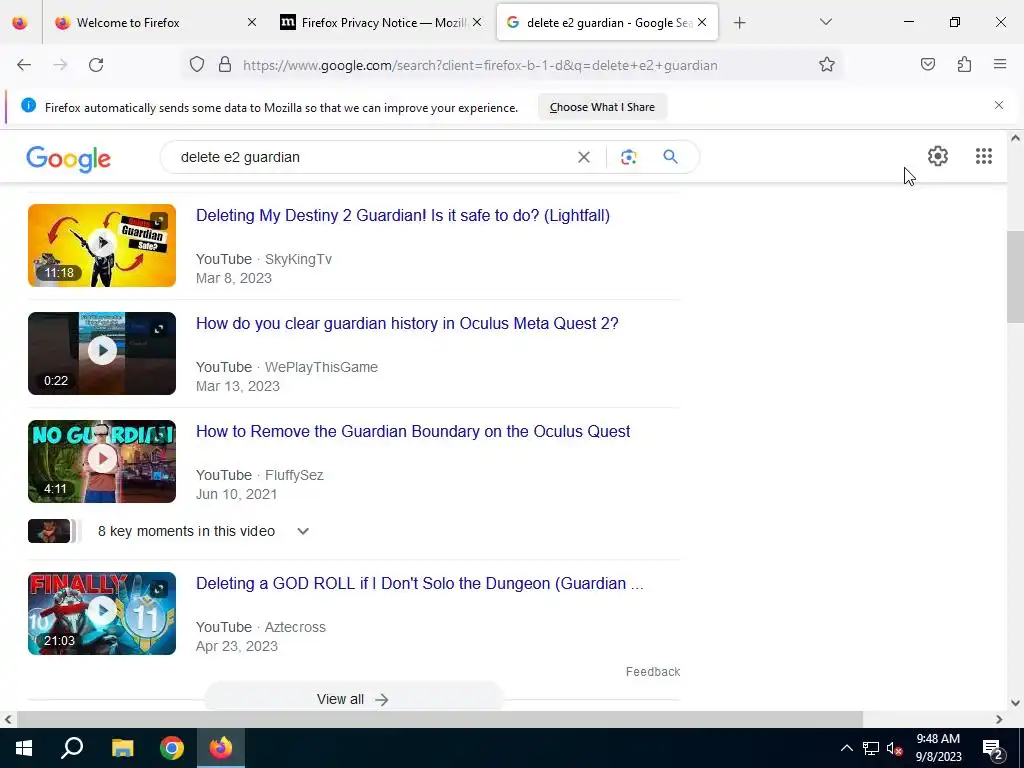Click the site security padlock icon

225,64
